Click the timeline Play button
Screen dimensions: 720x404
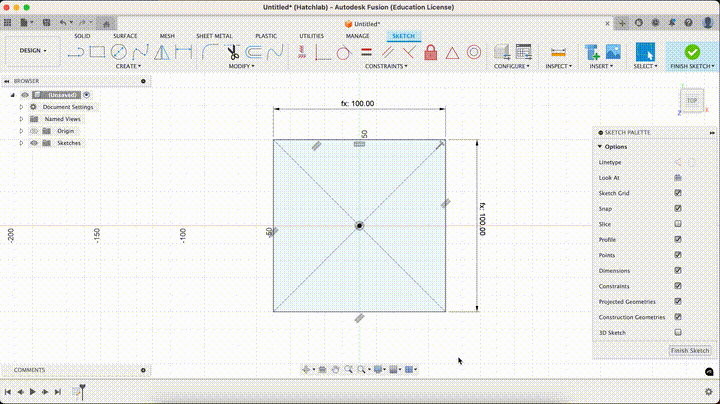click(x=33, y=392)
